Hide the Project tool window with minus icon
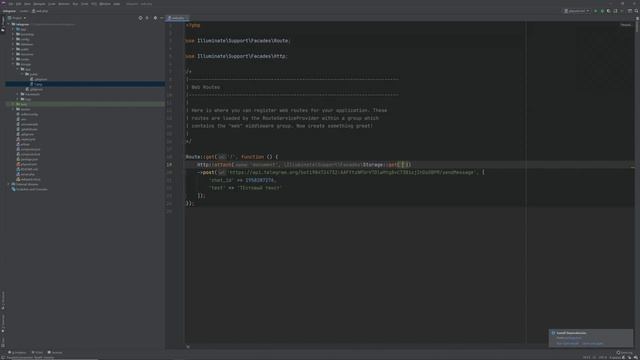 pyautogui.click(x=162, y=18)
